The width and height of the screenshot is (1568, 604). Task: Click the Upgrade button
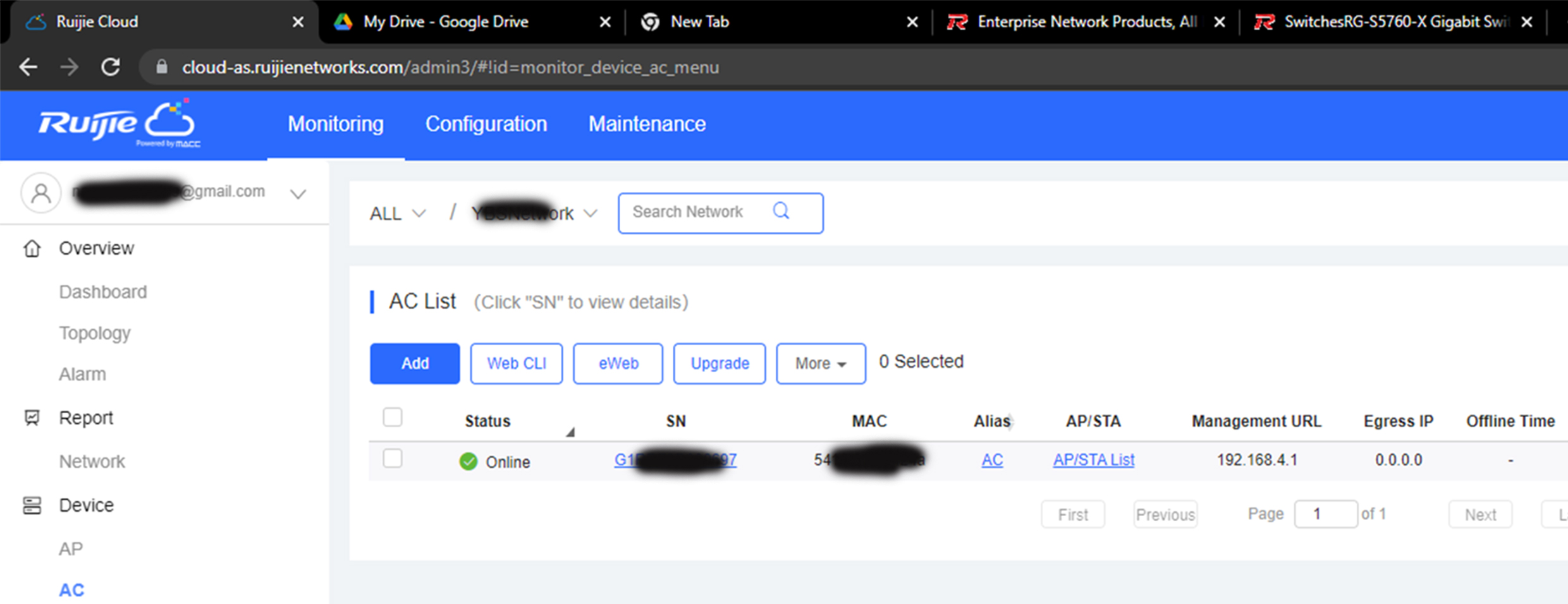720,363
